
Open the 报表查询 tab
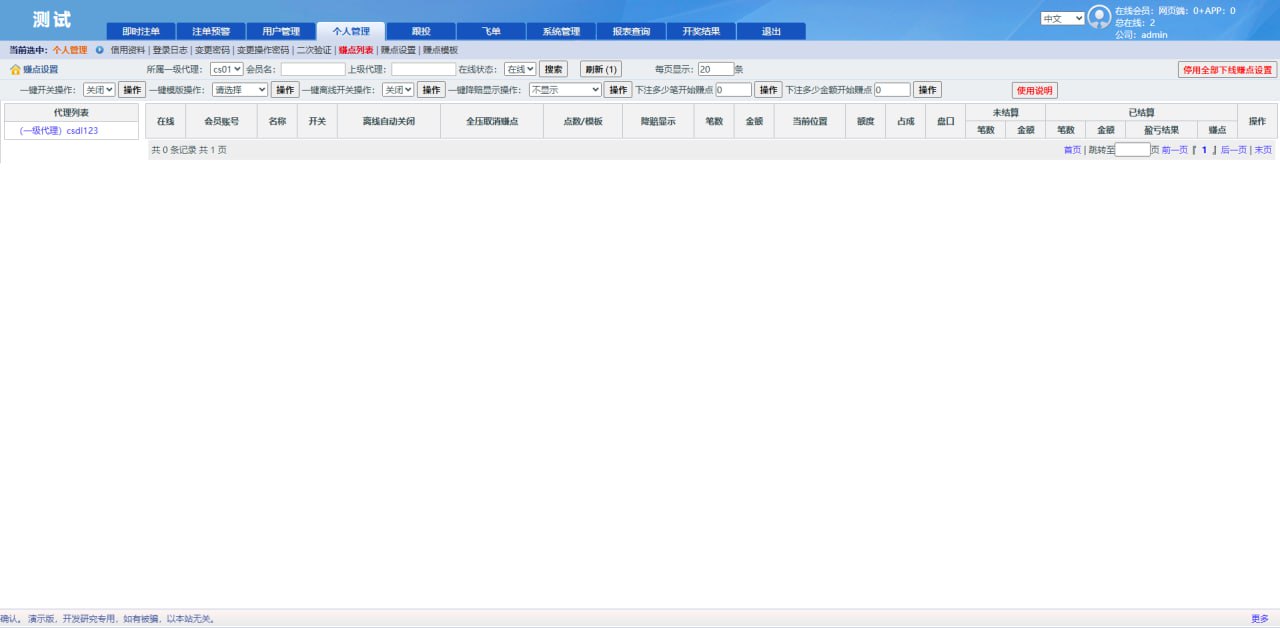pyautogui.click(x=630, y=31)
